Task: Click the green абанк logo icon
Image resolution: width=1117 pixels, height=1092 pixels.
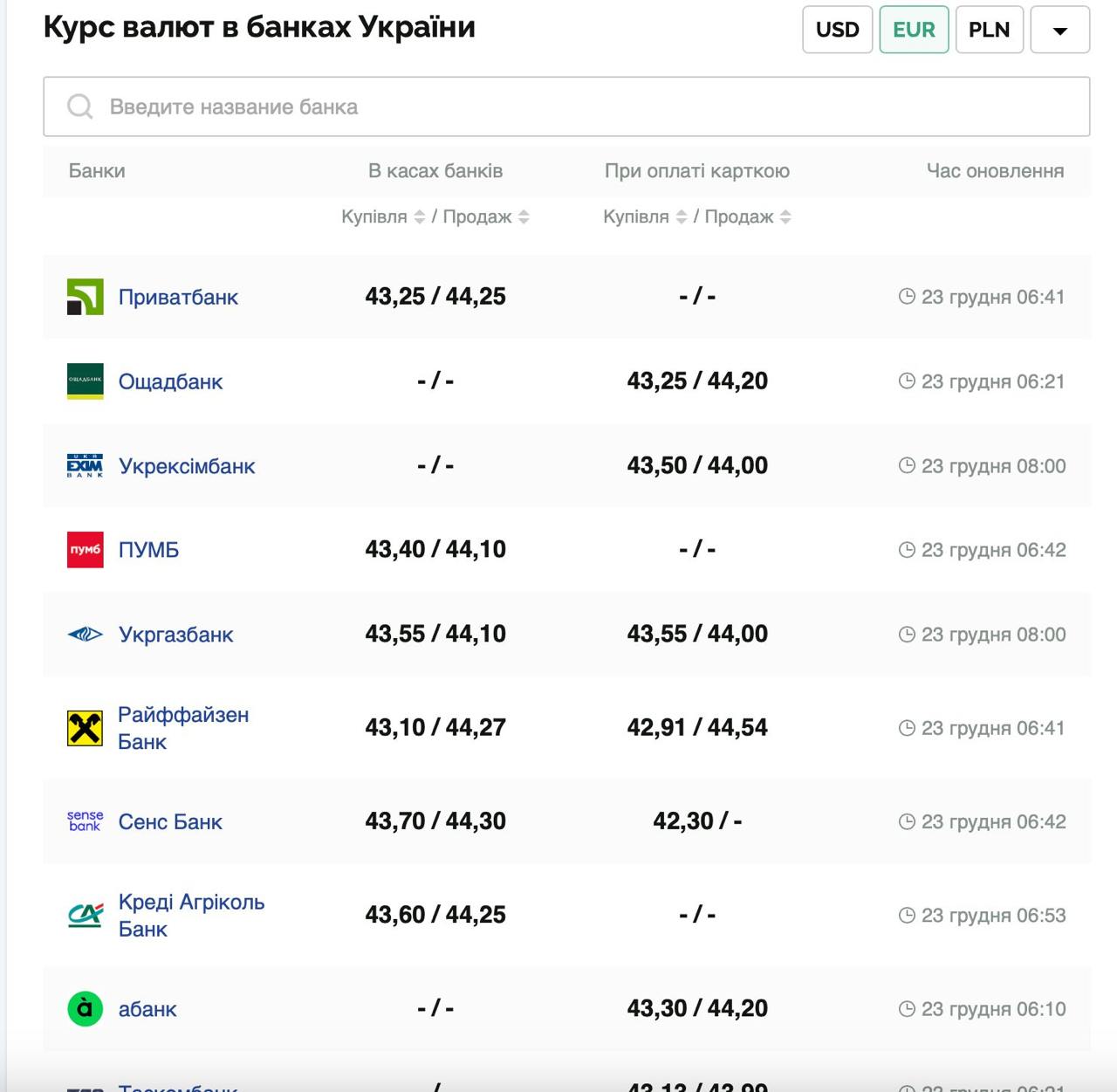Action: pos(85,1009)
